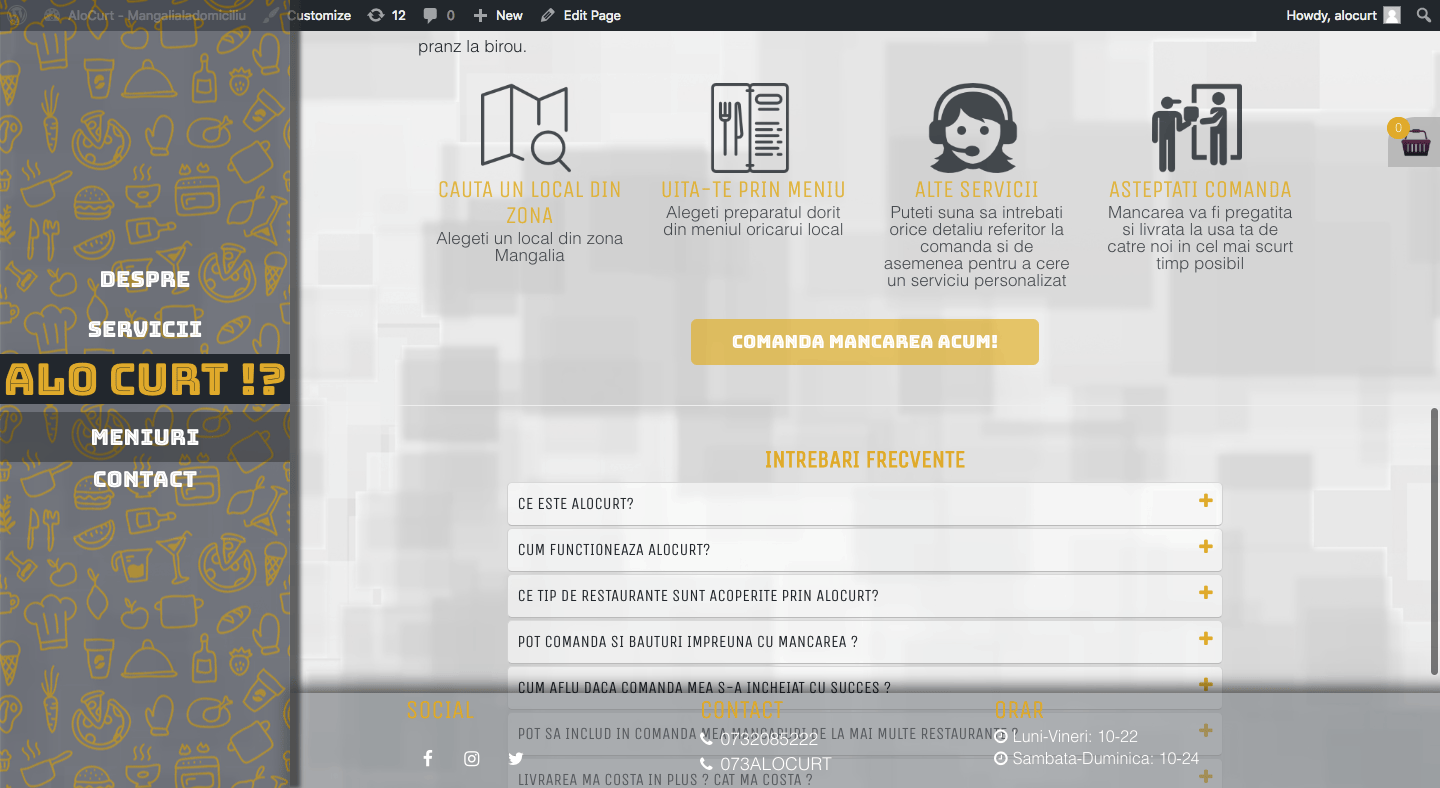Click the 'Comanda mancarea acum!' button
The height and width of the screenshot is (788, 1440).
coord(865,342)
